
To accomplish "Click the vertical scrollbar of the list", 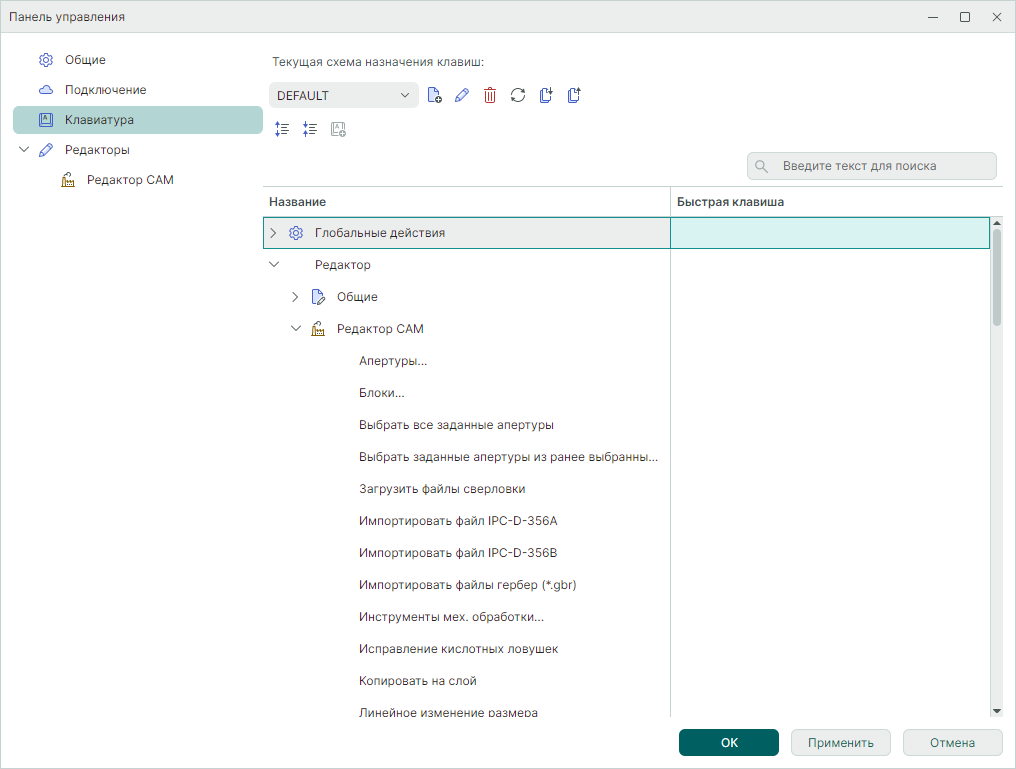I will pyautogui.click(x=996, y=280).
